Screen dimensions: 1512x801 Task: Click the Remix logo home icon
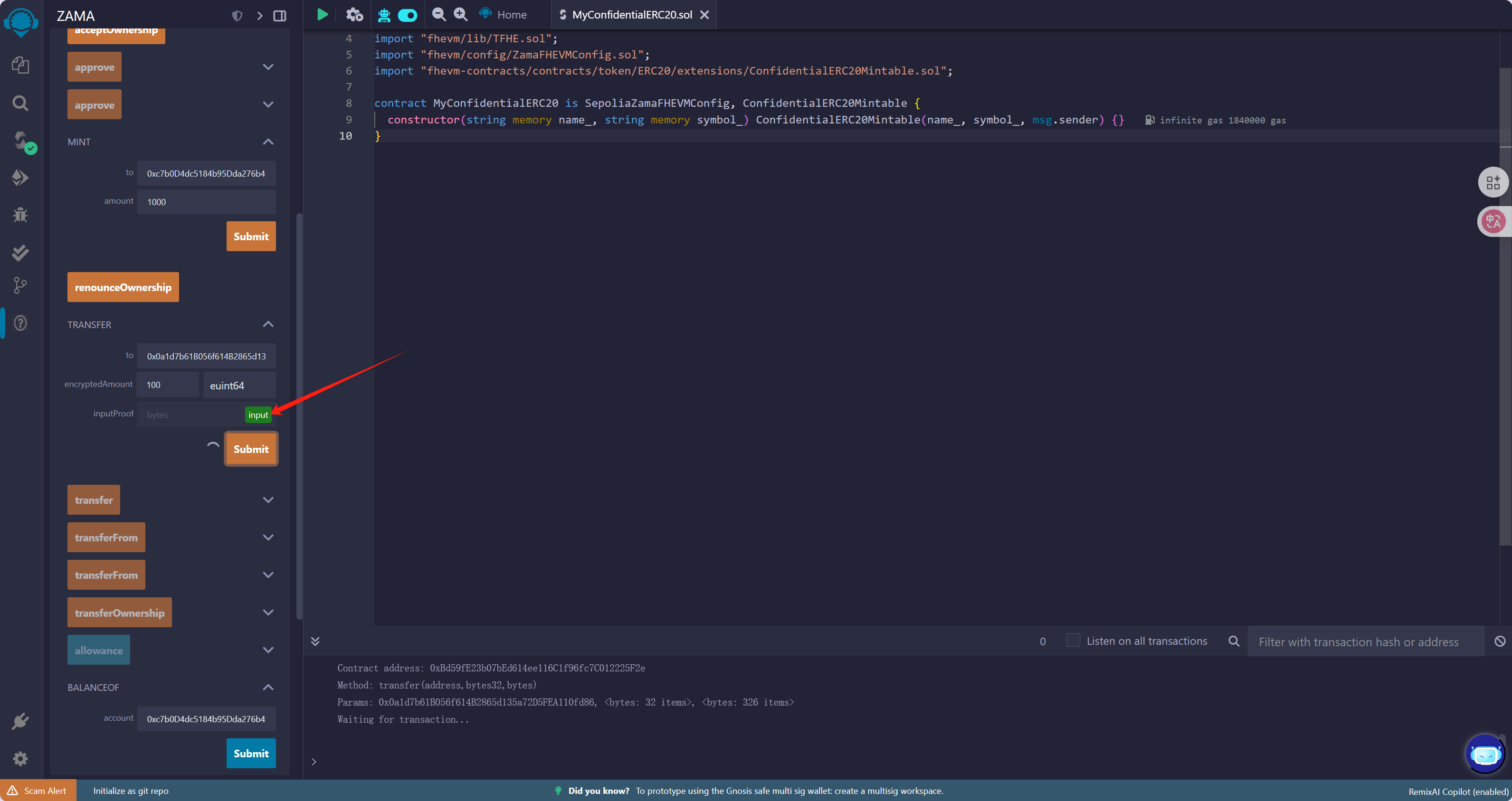(x=21, y=22)
